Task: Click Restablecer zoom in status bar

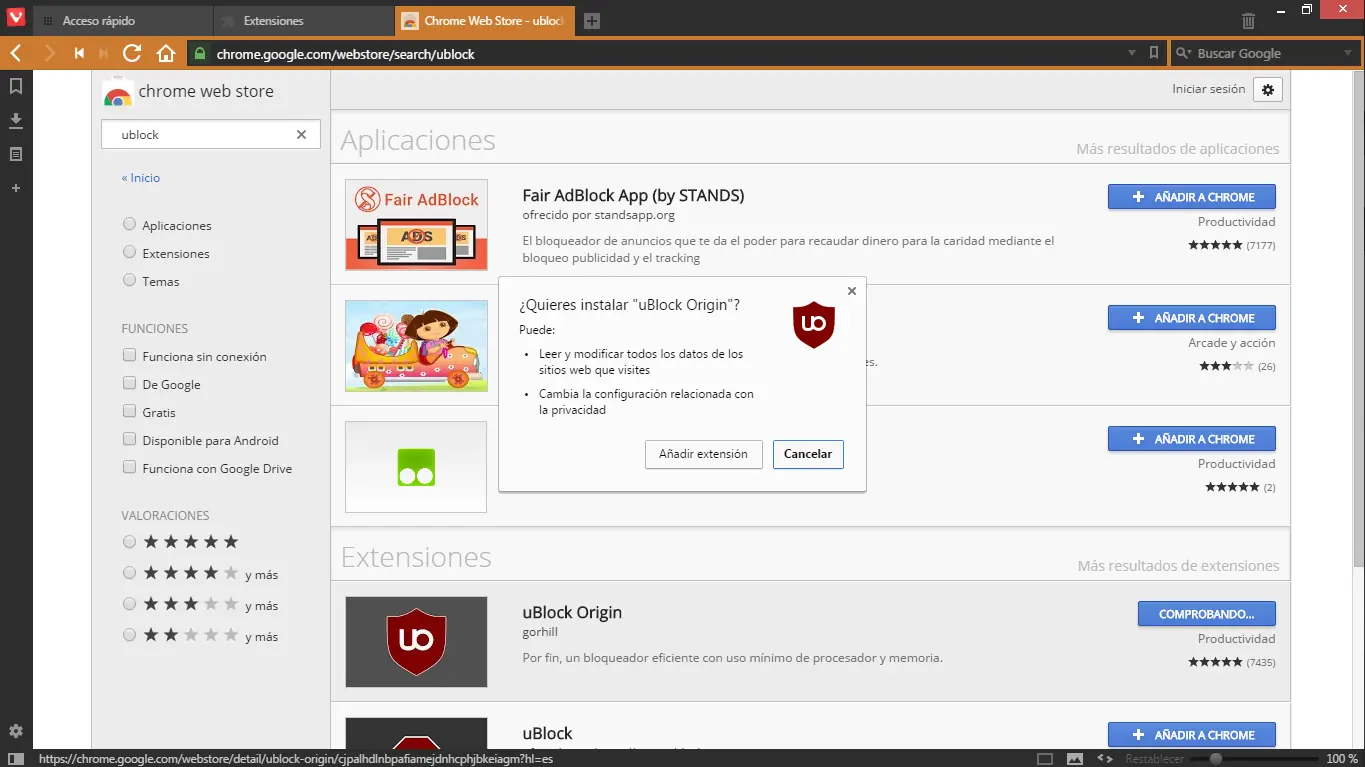Action: [x=1155, y=759]
